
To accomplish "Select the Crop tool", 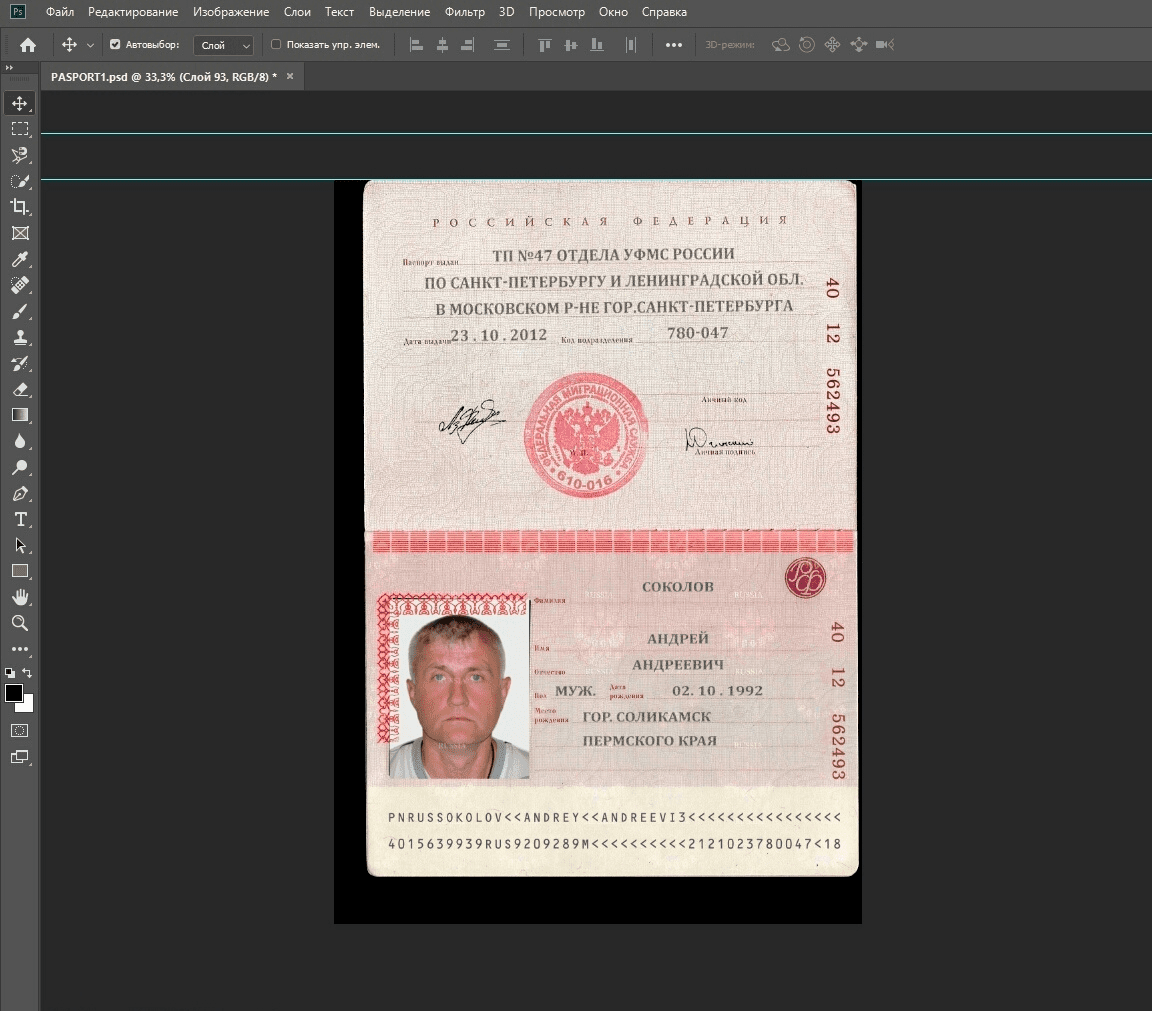I will [20, 207].
